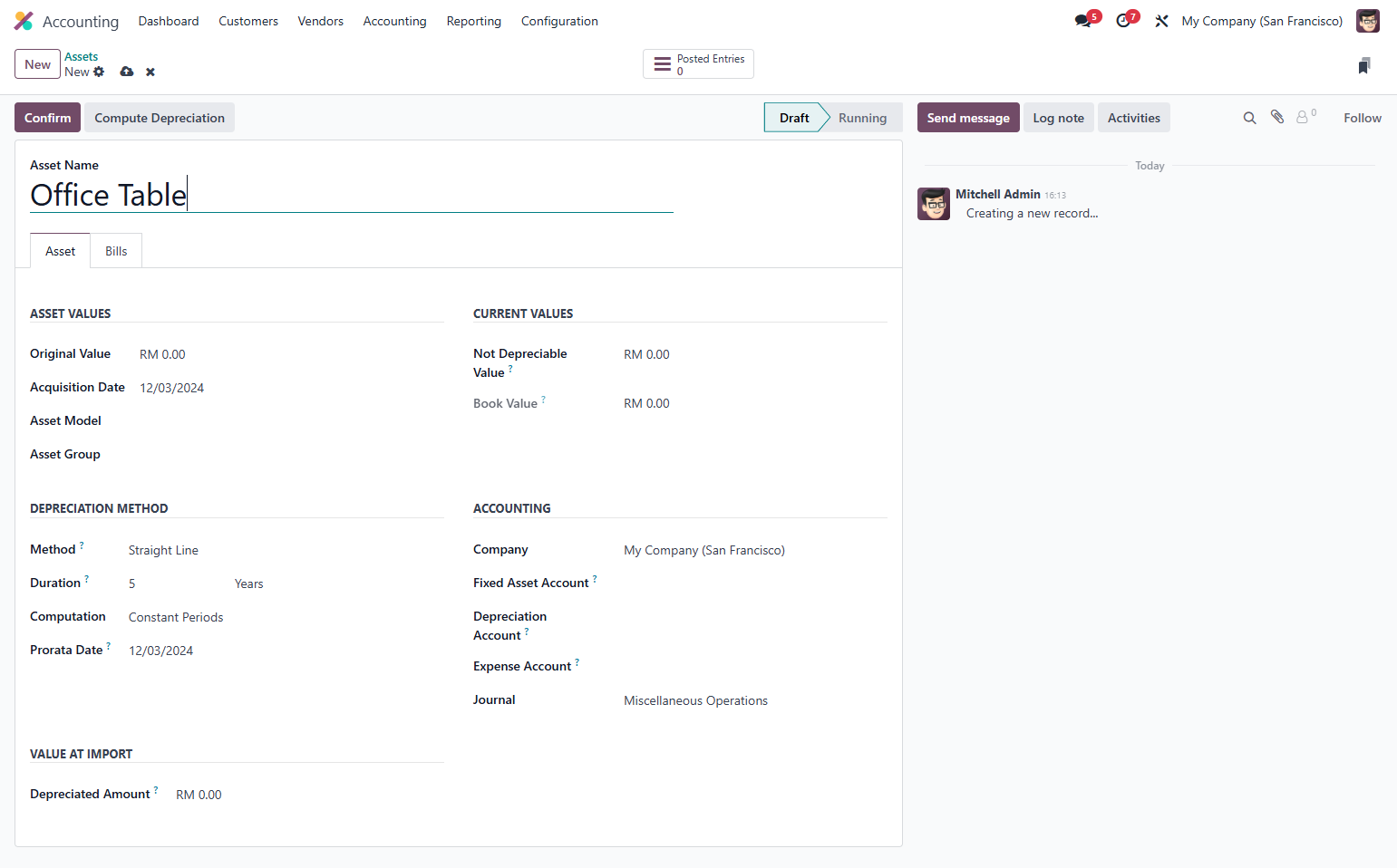Click the Send message button

click(968, 118)
